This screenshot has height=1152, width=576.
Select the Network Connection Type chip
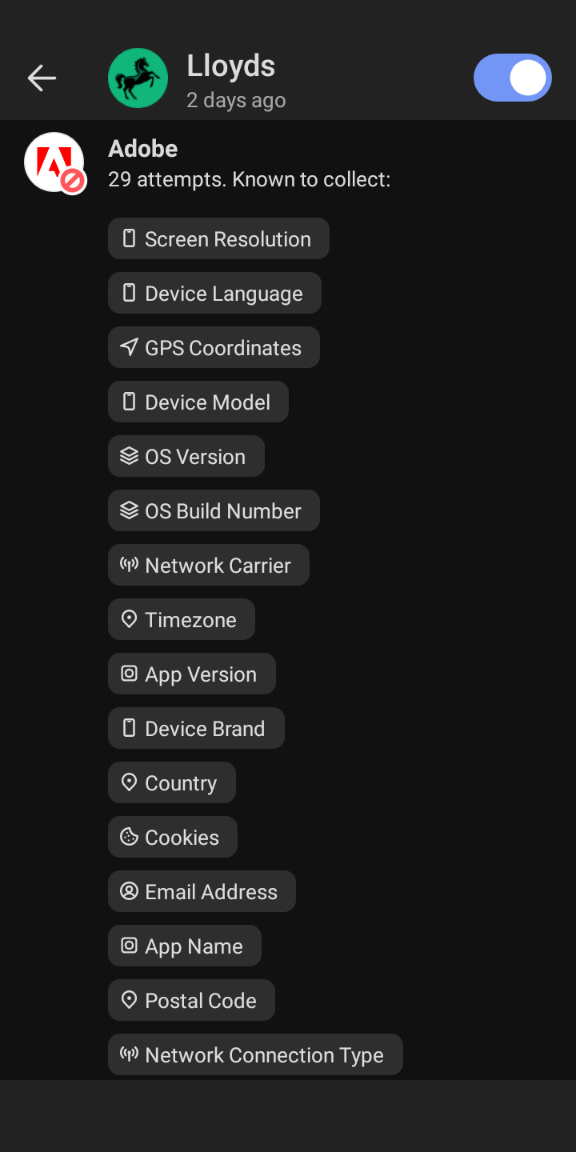coord(256,1054)
